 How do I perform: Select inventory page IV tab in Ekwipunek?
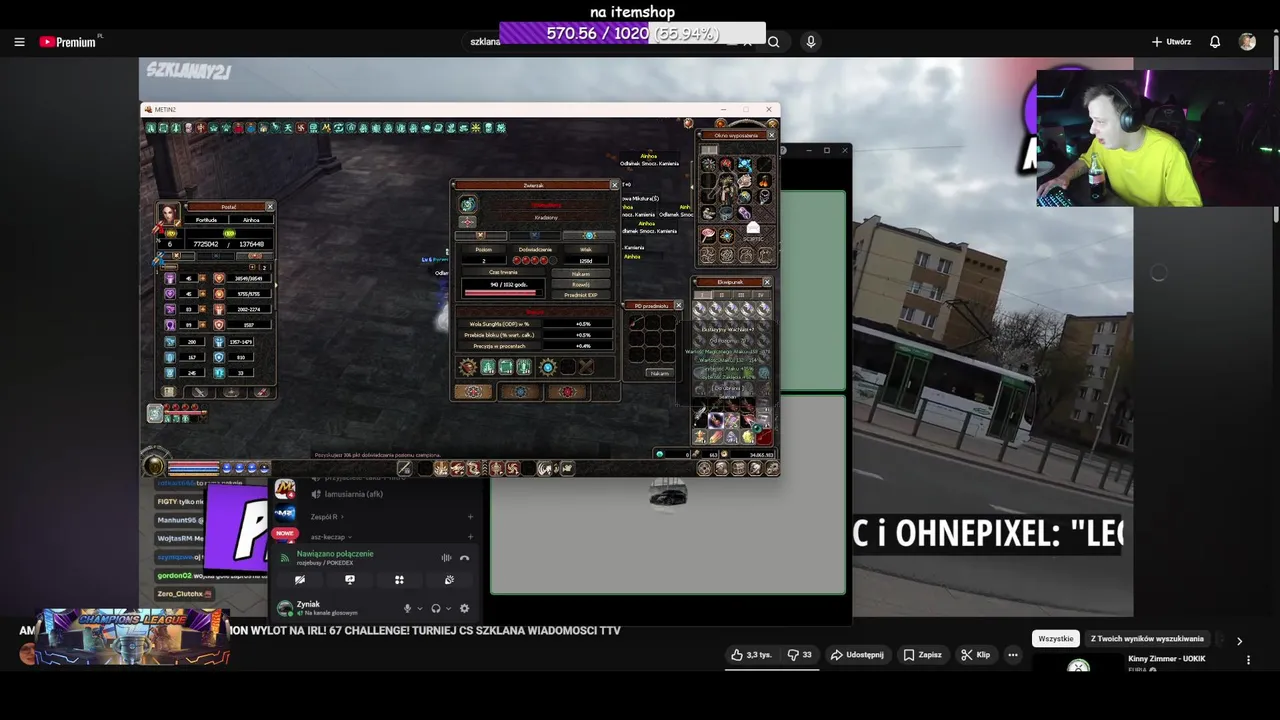760,295
